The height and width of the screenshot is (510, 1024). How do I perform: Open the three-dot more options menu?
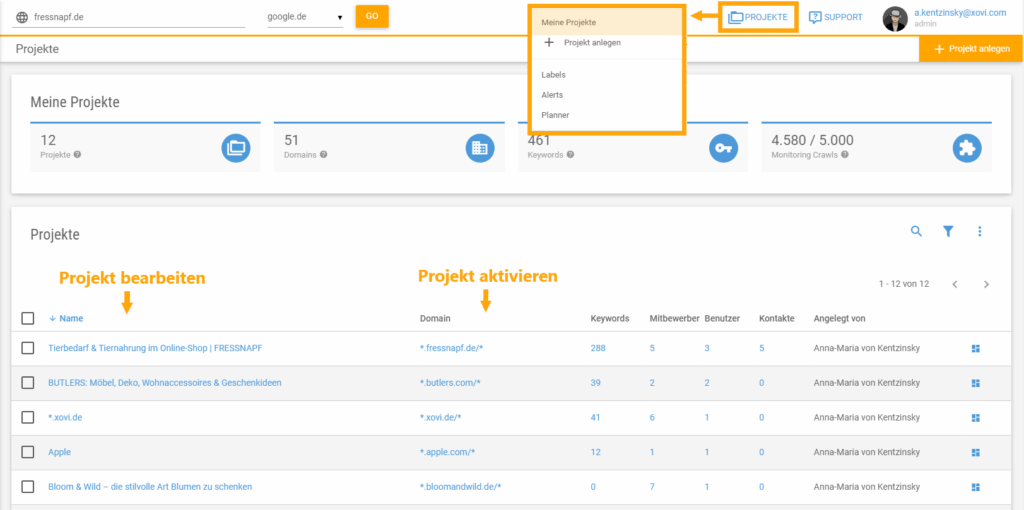click(x=980, y=231)
